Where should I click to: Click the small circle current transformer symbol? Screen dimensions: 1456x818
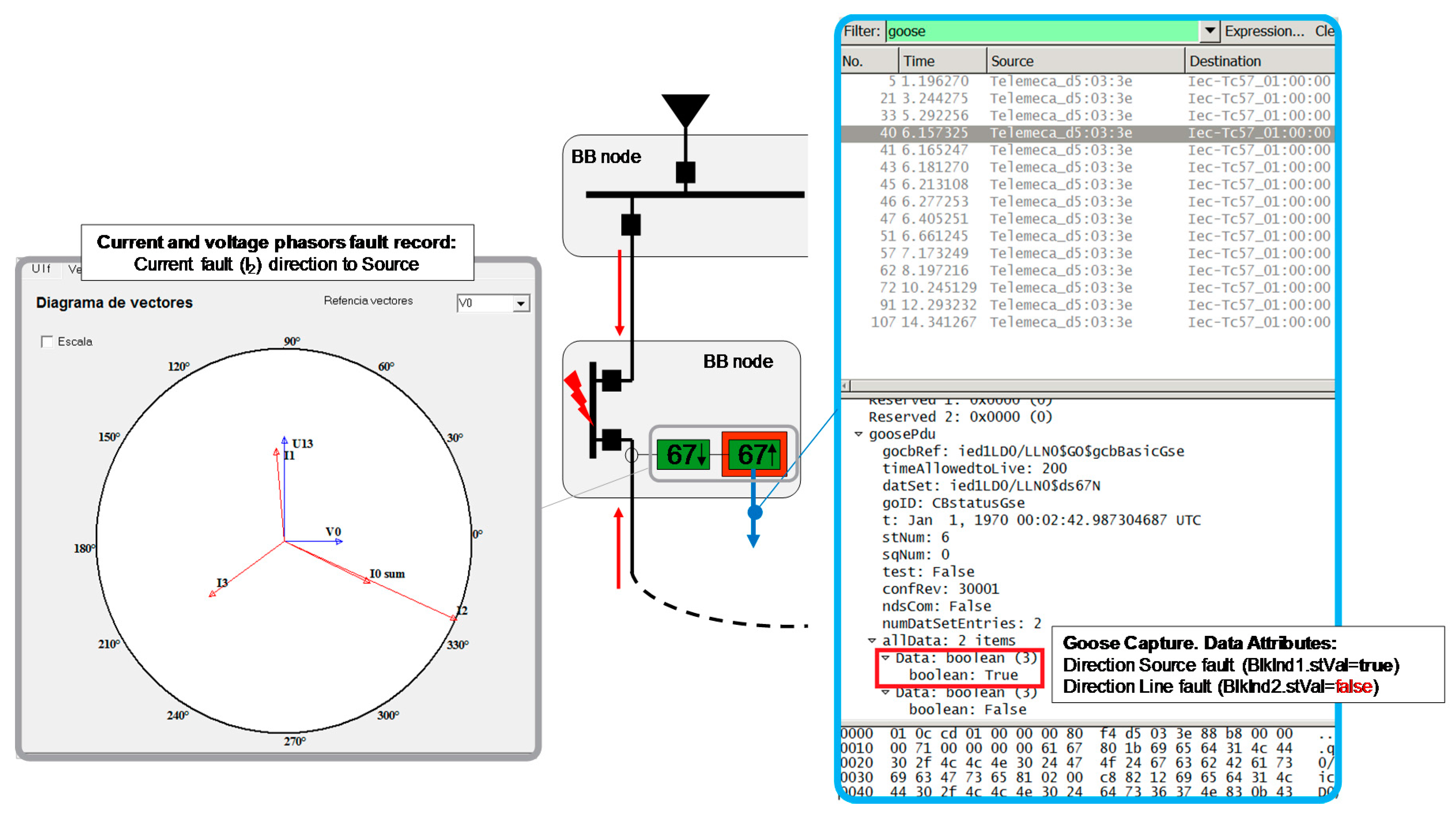point(631,455)
